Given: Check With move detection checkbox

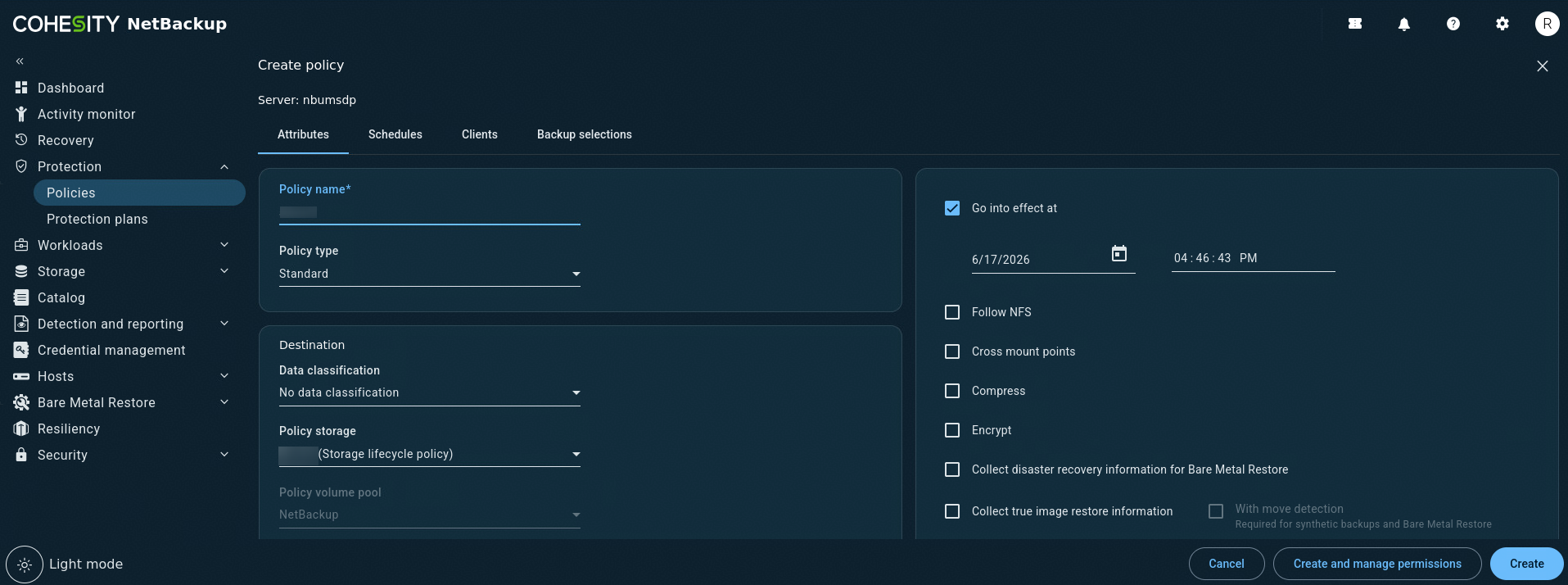Looking at the screenshot, I should 1216,511.
